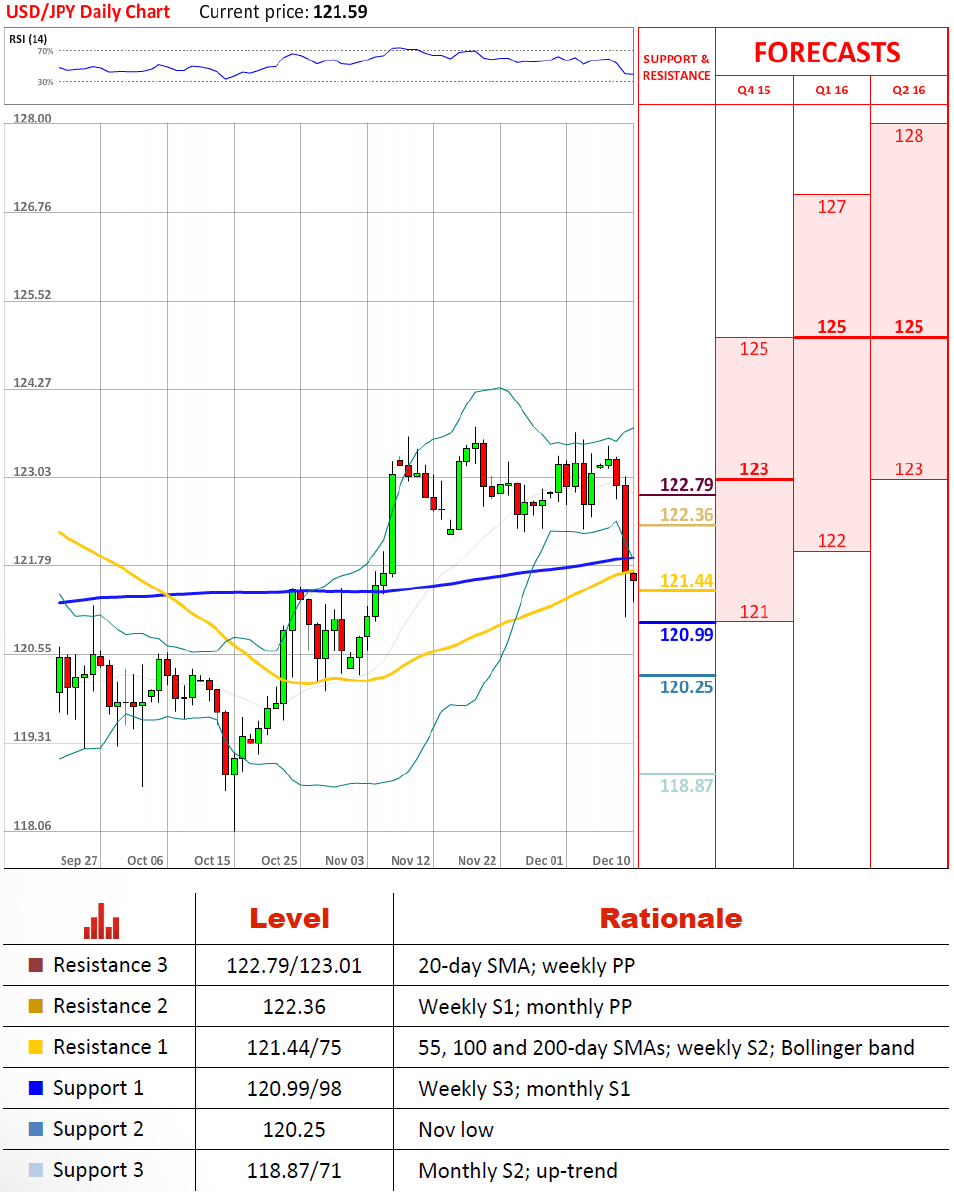Image resolution: width=954 pixels, height=1192 pixels.
Task: Click the Sep 27 date axis label
Action: coord(79,861)
